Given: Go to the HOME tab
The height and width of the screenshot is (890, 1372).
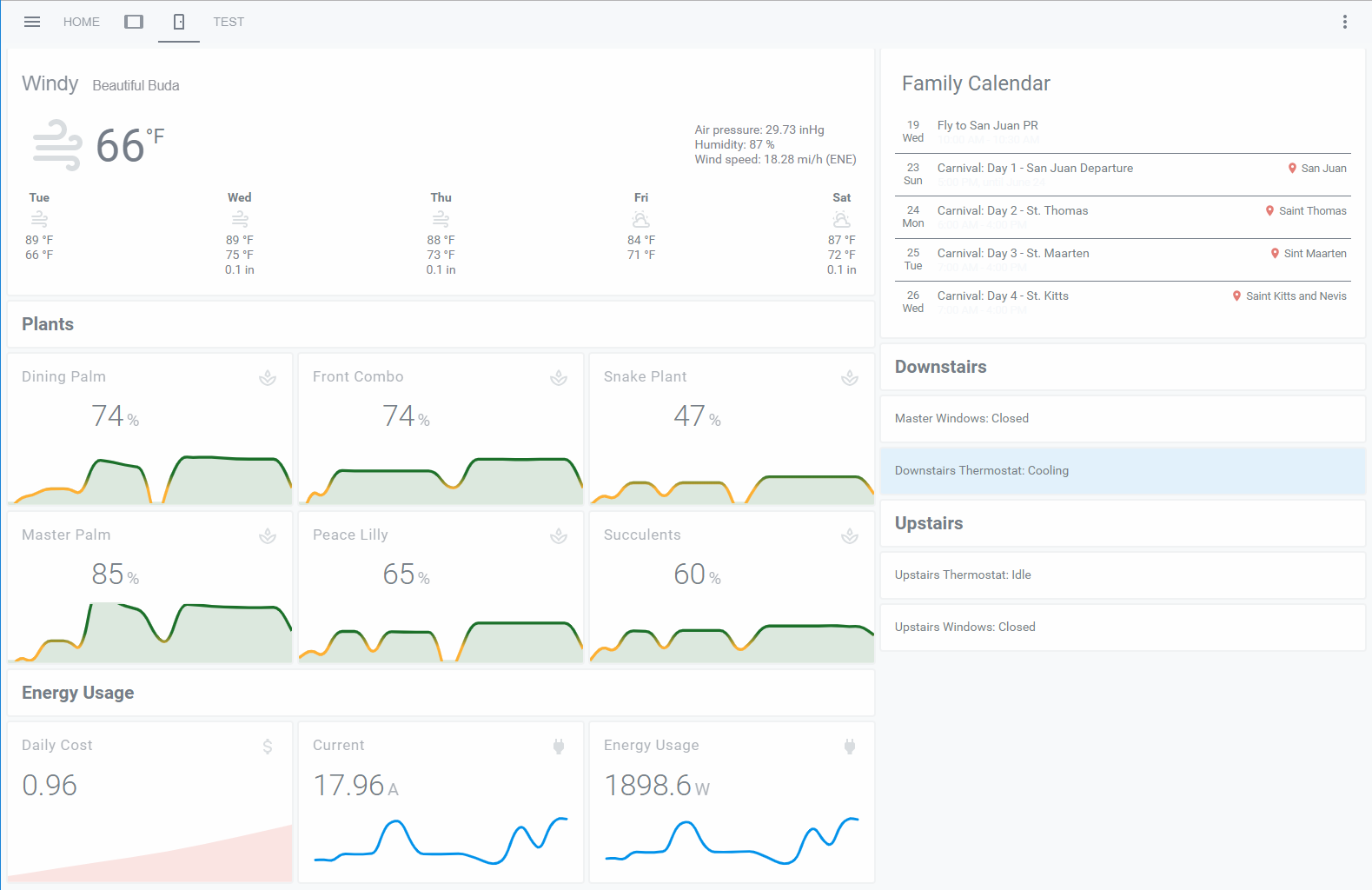Looking at the screenshot, I should [82, 22].
